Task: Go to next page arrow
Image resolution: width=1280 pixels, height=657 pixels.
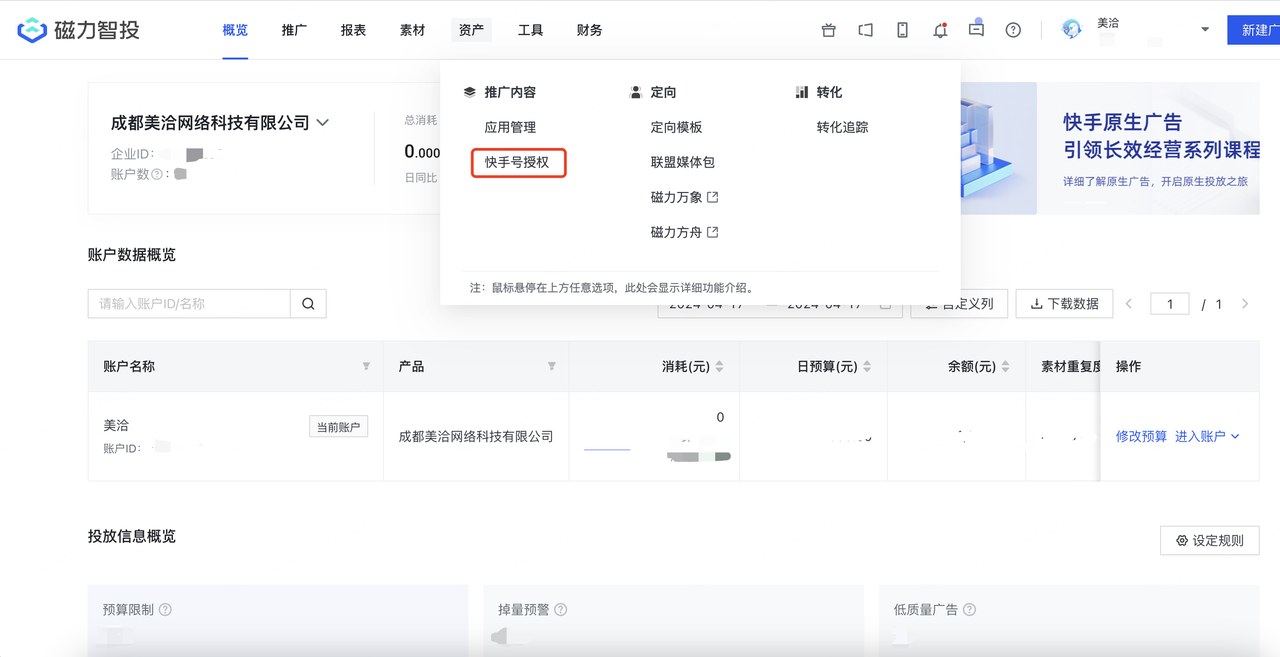Action: [x=1245, y=304]
